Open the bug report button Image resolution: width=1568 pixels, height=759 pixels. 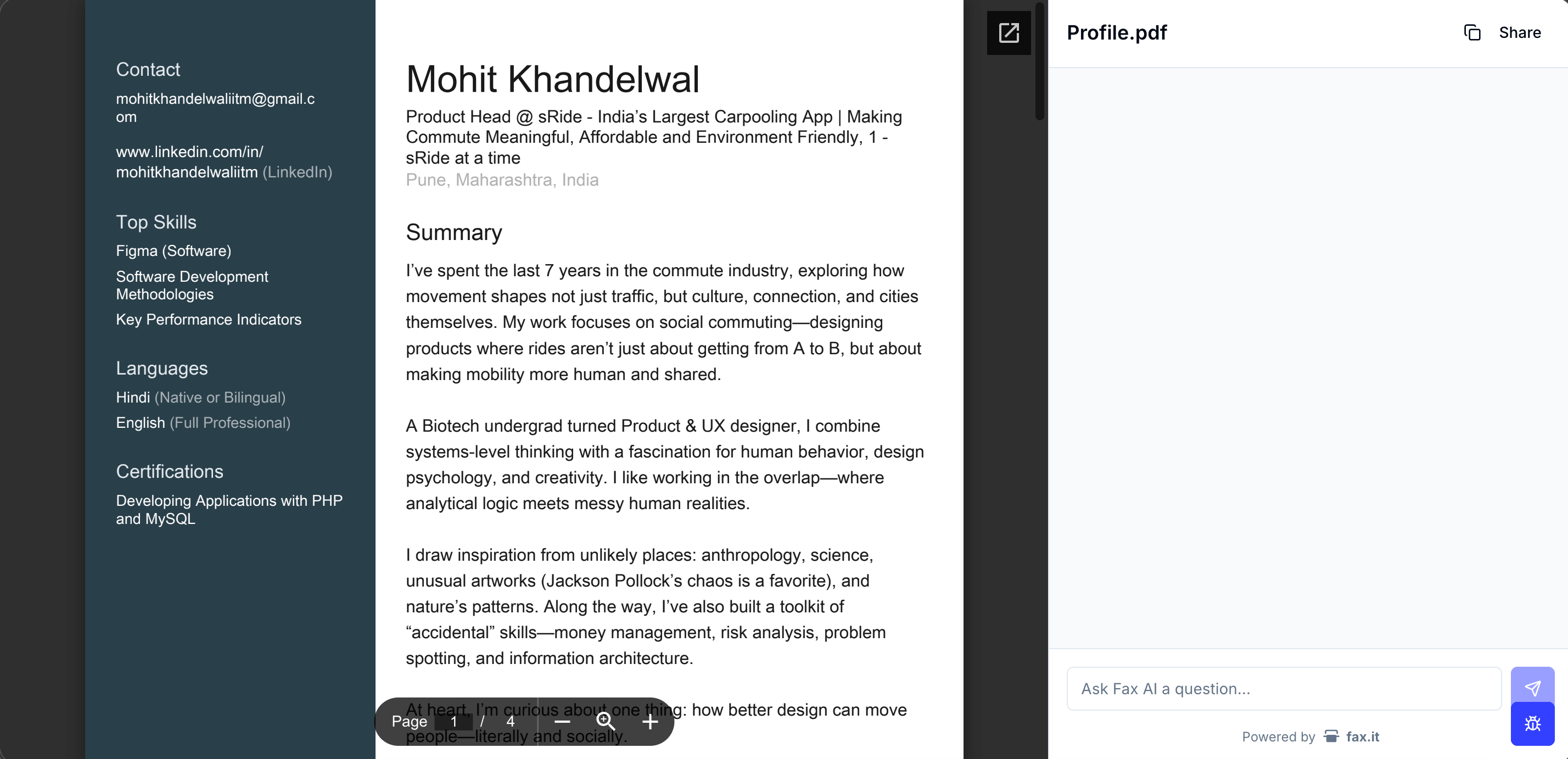[x=1531, y=724]
